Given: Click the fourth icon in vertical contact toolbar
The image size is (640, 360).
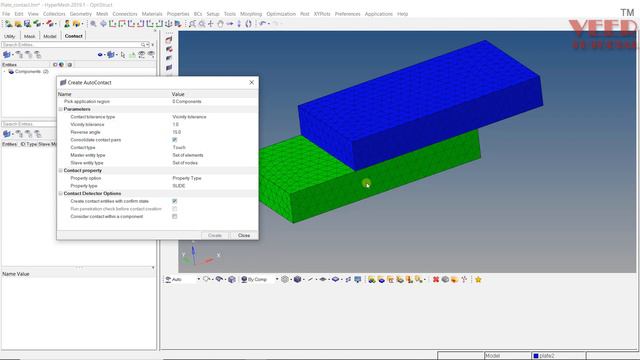Looking at the screenshot, I should [169, 68].
